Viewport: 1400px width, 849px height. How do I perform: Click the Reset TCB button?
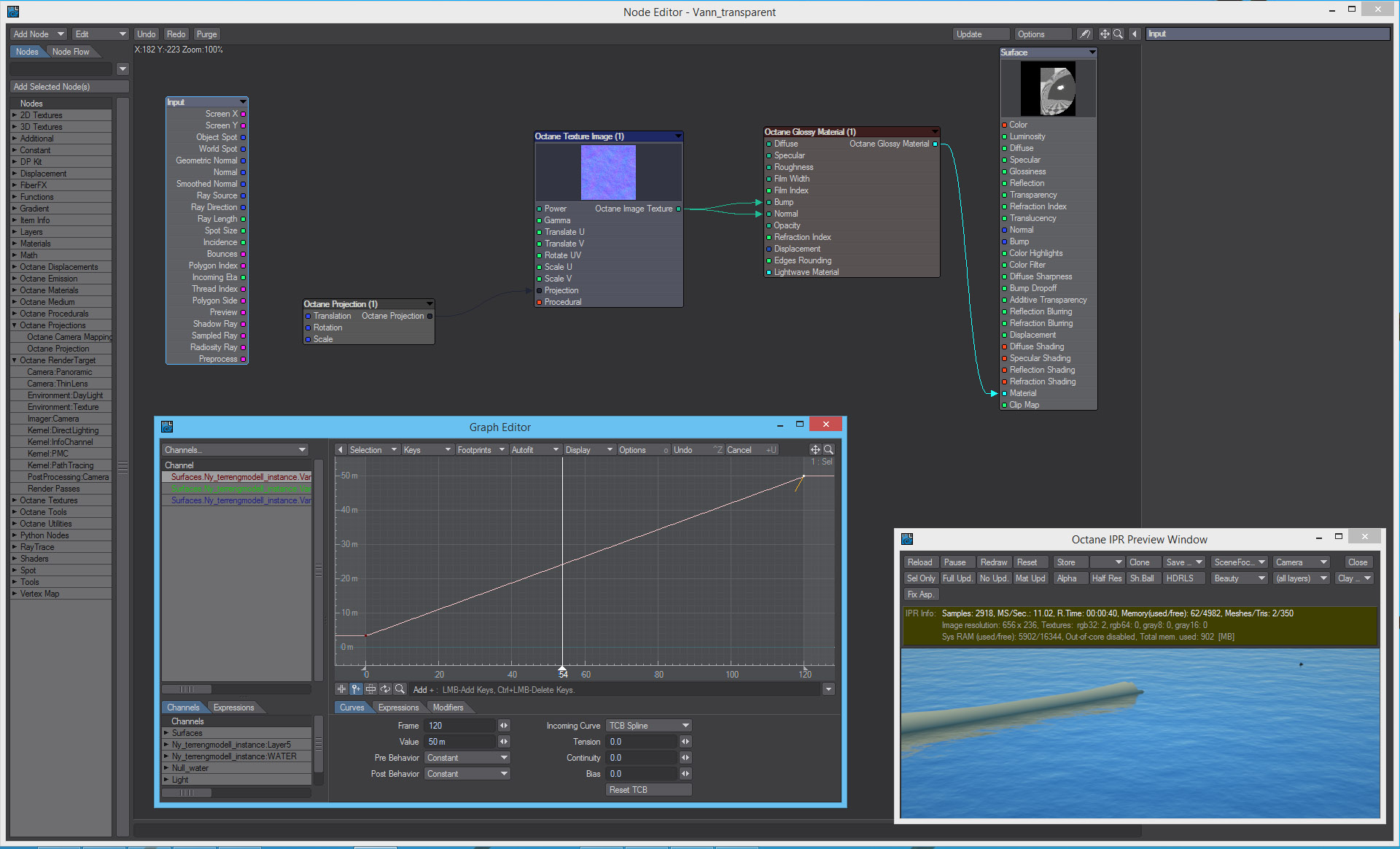tap(648, 790)
